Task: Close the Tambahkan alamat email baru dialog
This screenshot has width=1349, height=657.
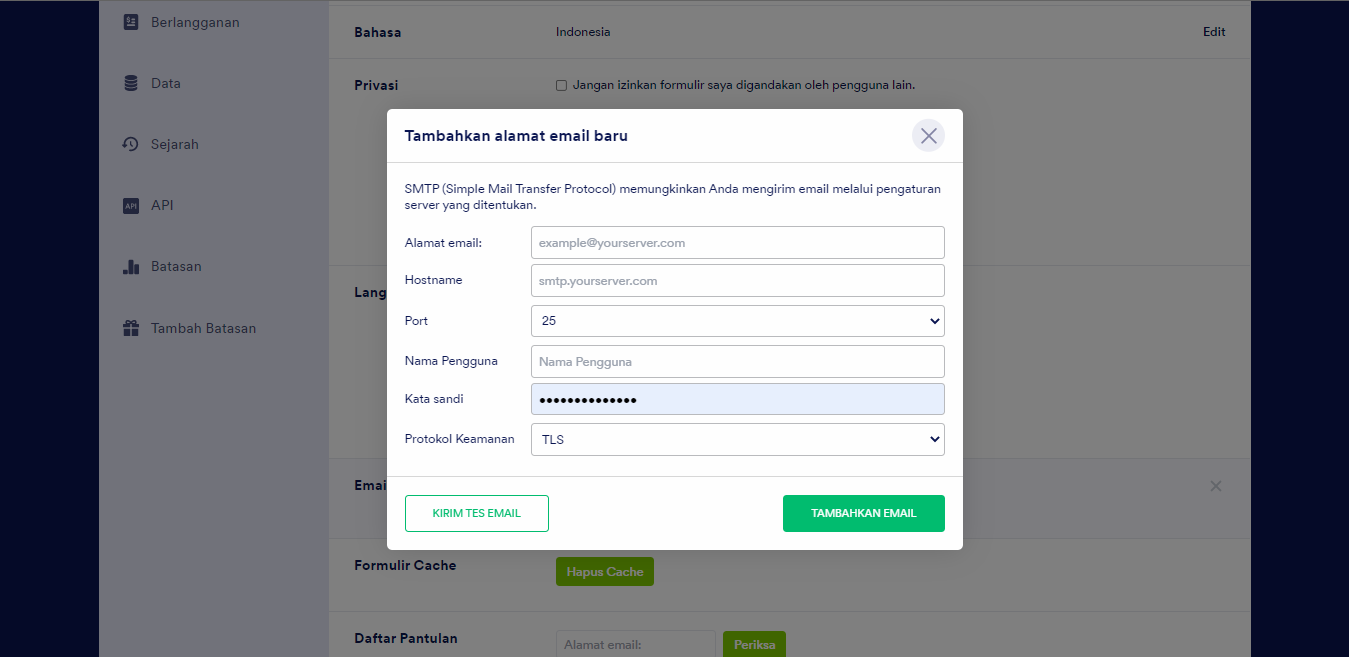Action: [928, 136]
